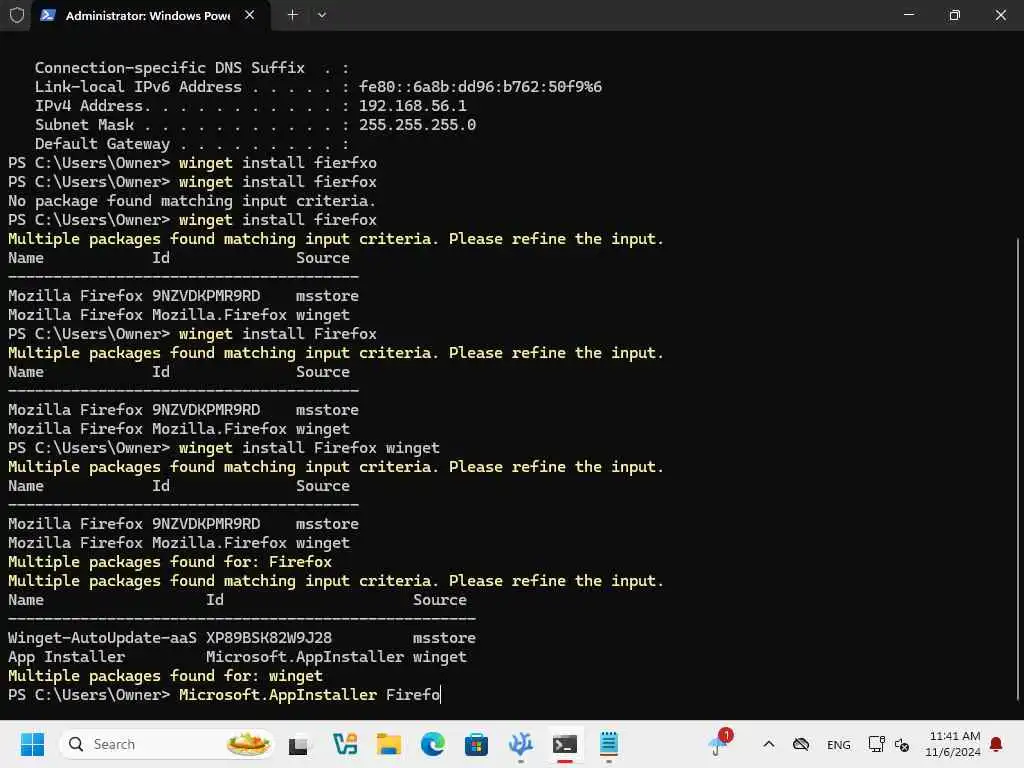The height and width of the screenshot is (768, 1024).
Task: Expand the new tab profile dropdown
Action: pos(322,14)
